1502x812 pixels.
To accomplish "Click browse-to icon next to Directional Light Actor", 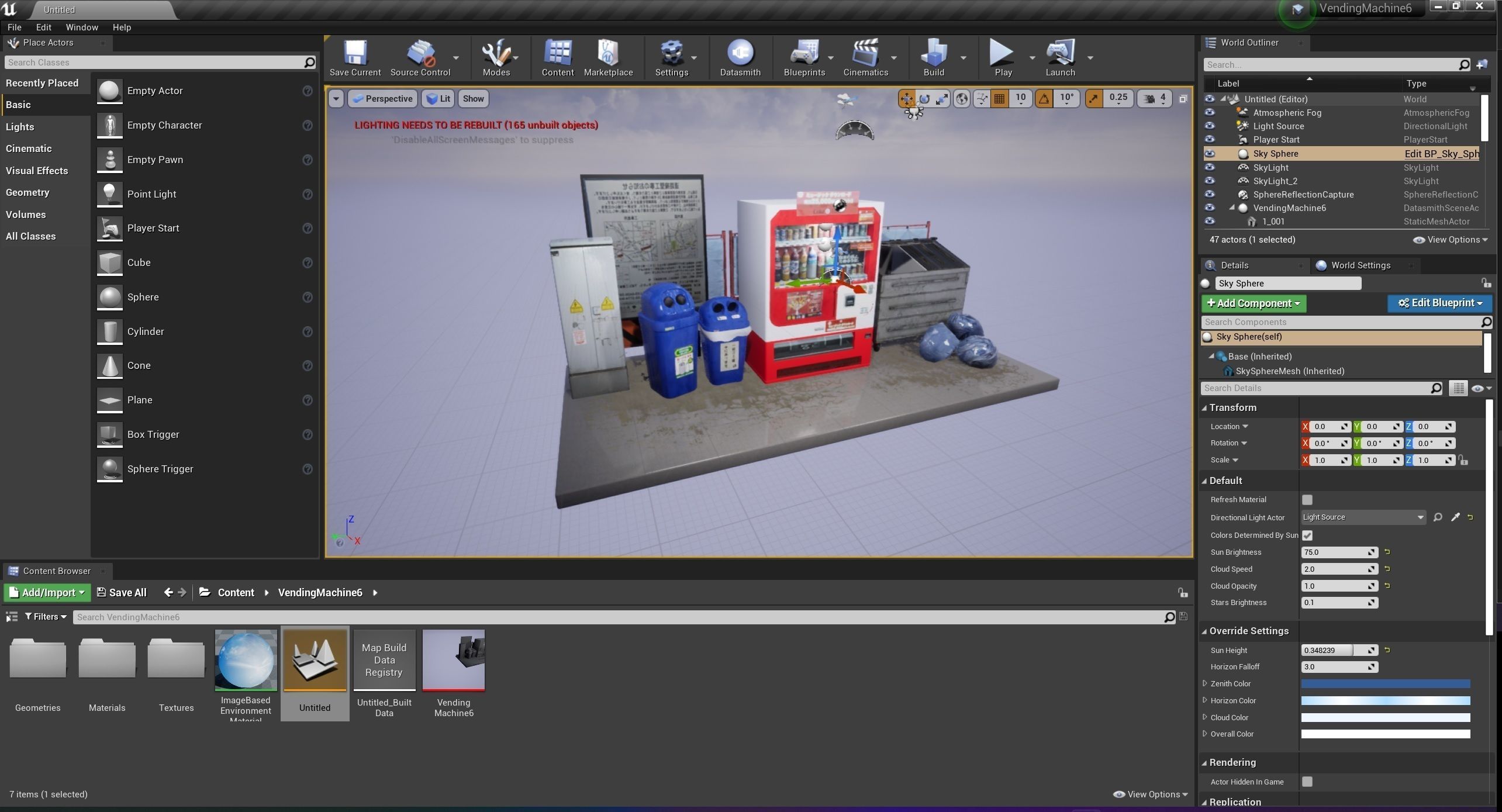I will (1438, 517).
